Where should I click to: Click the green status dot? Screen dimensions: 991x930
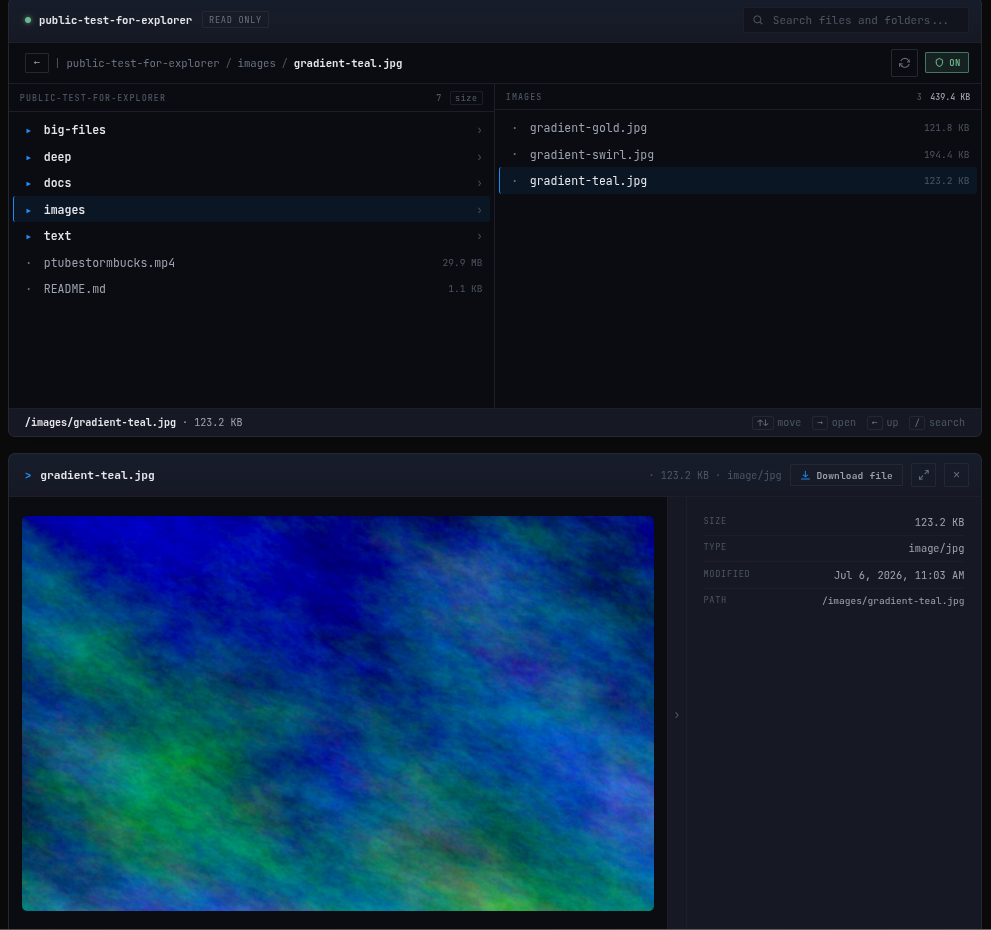(28, 20)
